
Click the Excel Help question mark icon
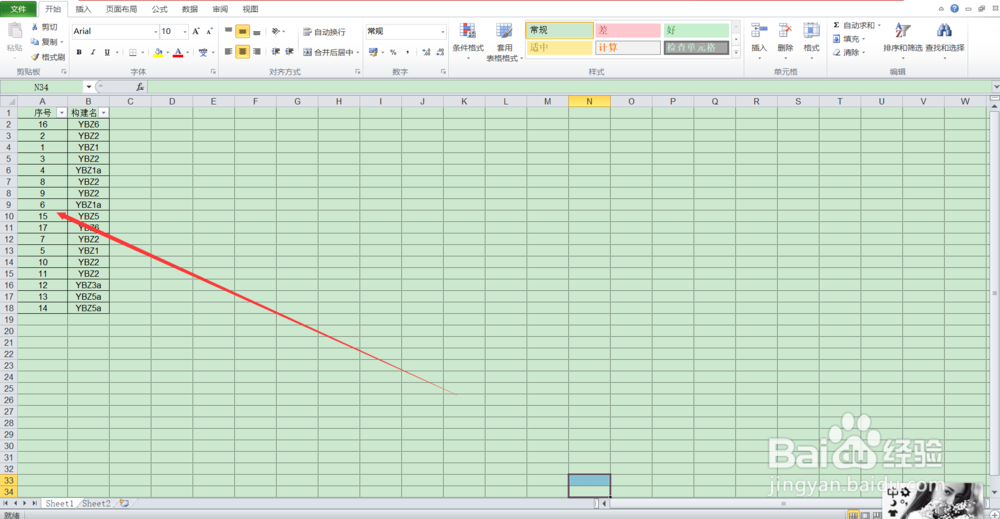[x=954, y=8]
